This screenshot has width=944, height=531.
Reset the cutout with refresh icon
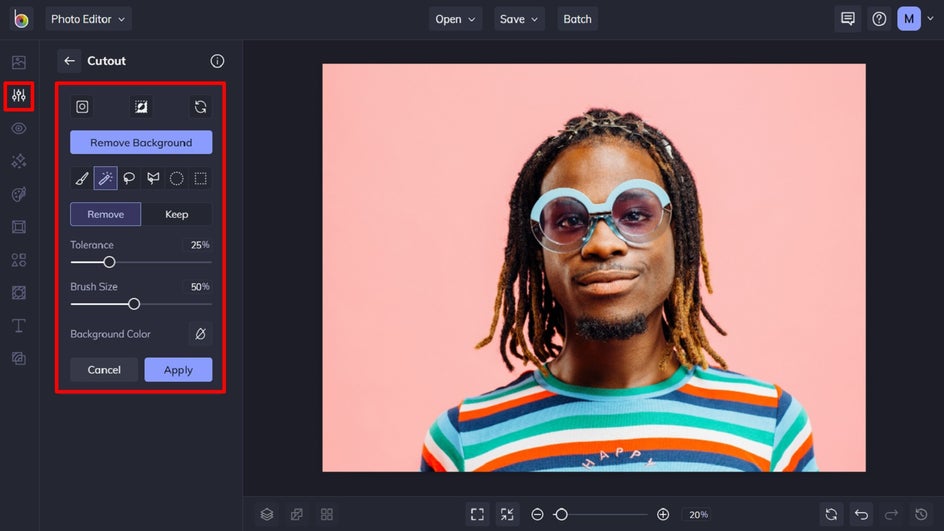[200, 107]
